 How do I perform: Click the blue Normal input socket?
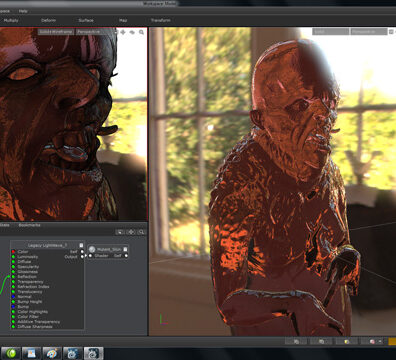[13, 297]
